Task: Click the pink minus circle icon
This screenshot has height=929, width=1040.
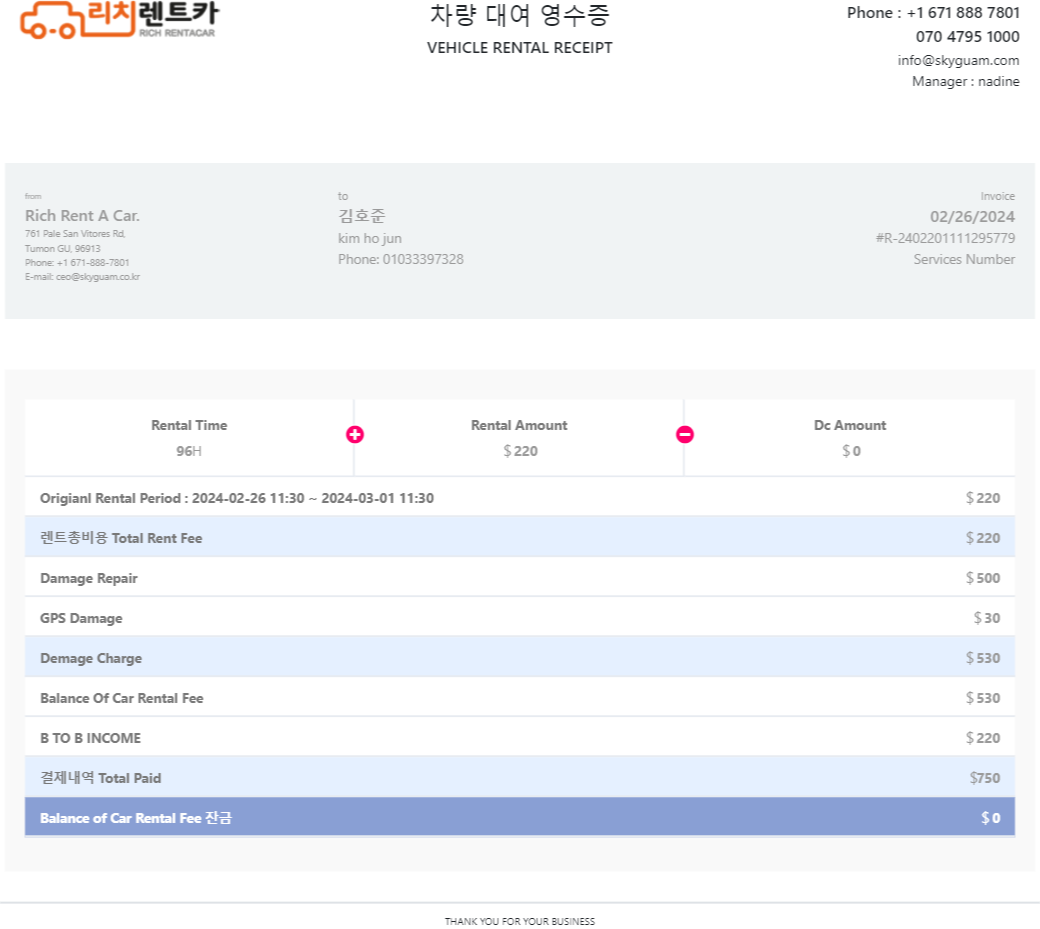Action: [x=685, y=434]
